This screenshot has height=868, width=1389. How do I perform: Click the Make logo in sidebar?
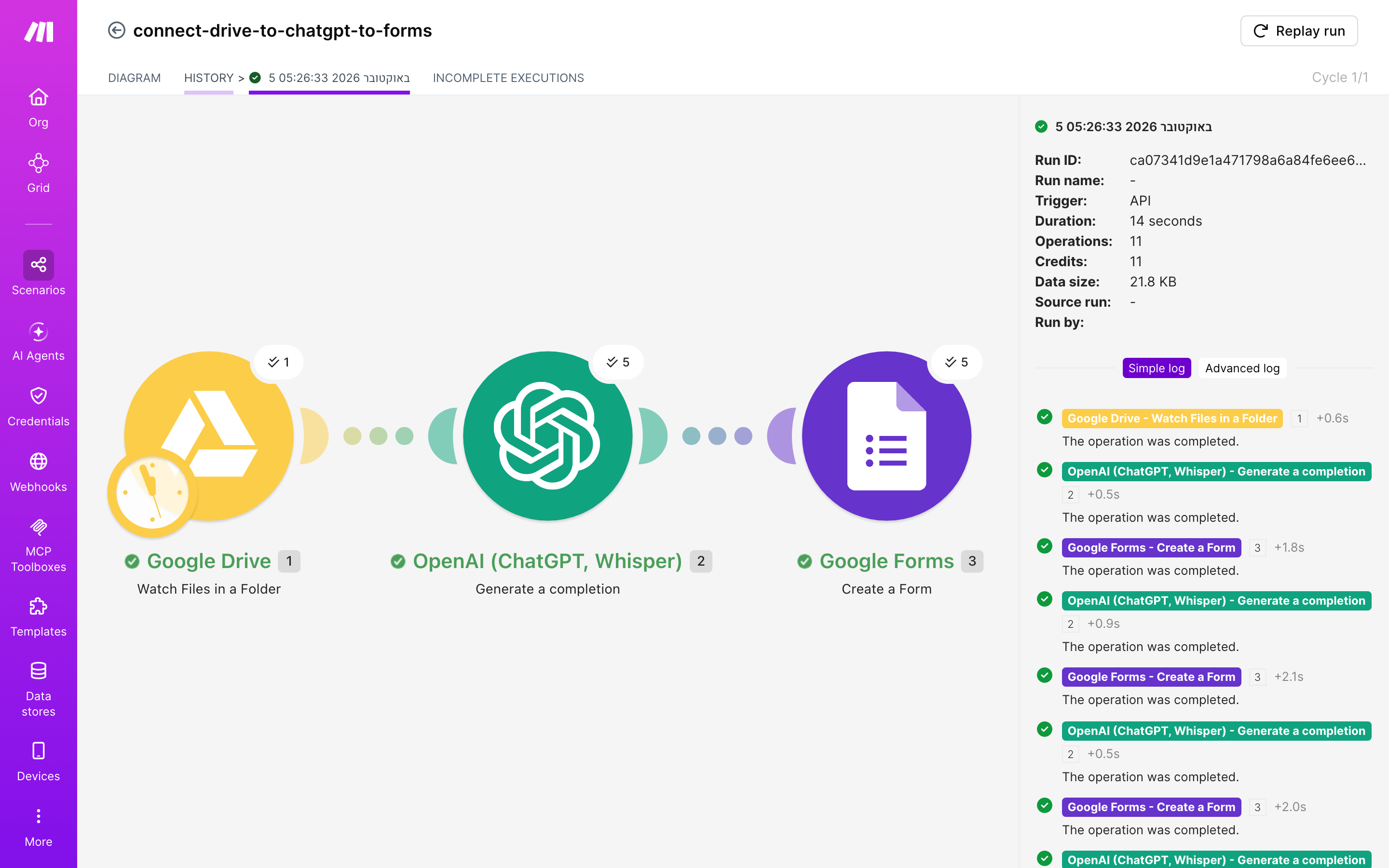tap(39, 31)
